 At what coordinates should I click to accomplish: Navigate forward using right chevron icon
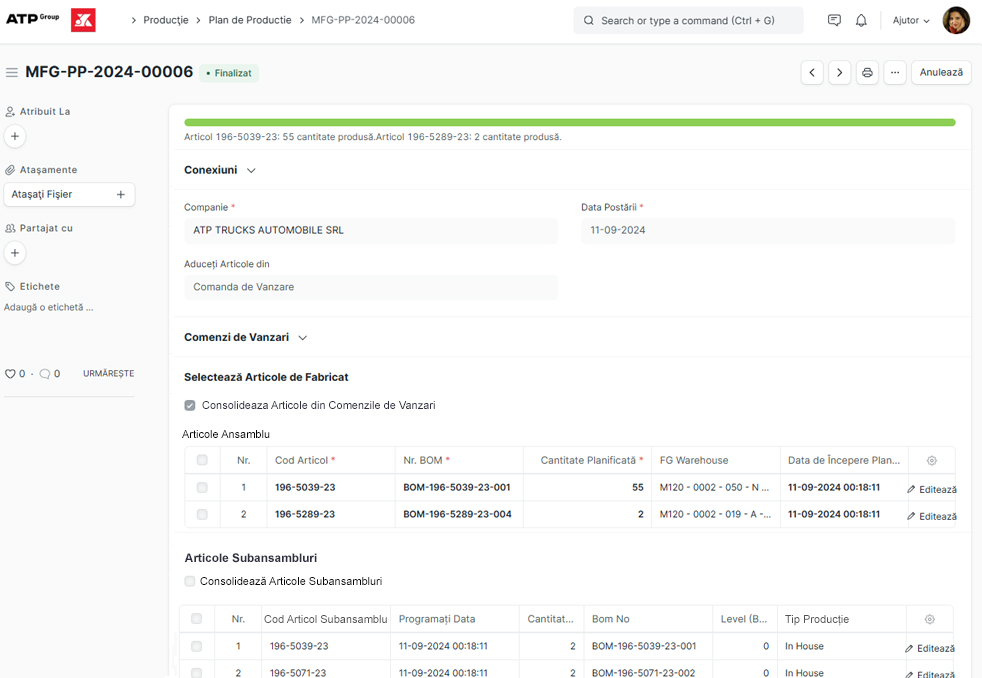(x=839, y=72)
